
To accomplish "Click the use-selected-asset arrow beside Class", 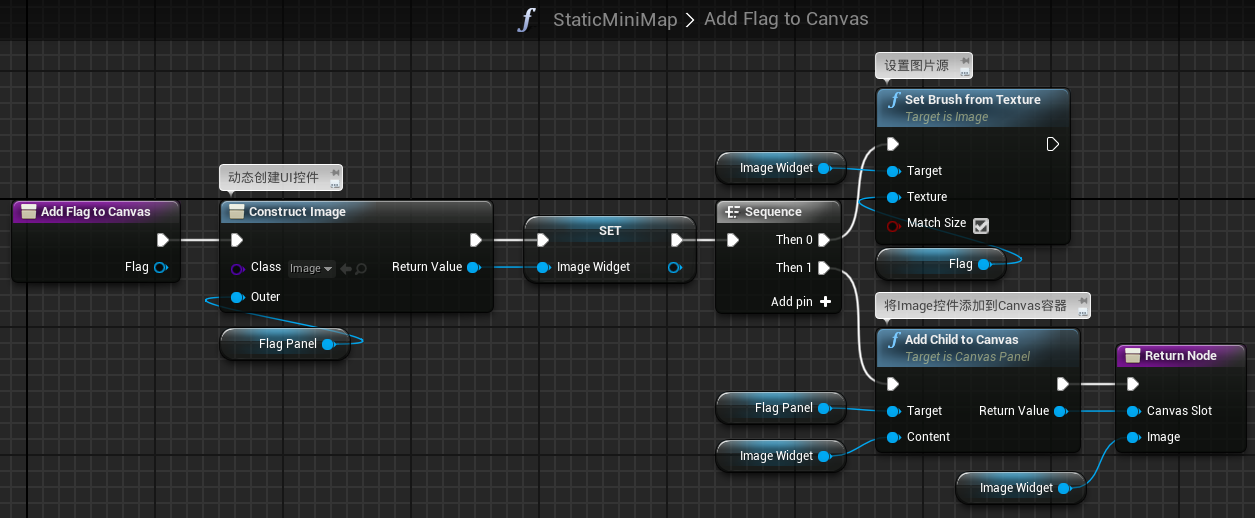I will click(x=345, y=268).
